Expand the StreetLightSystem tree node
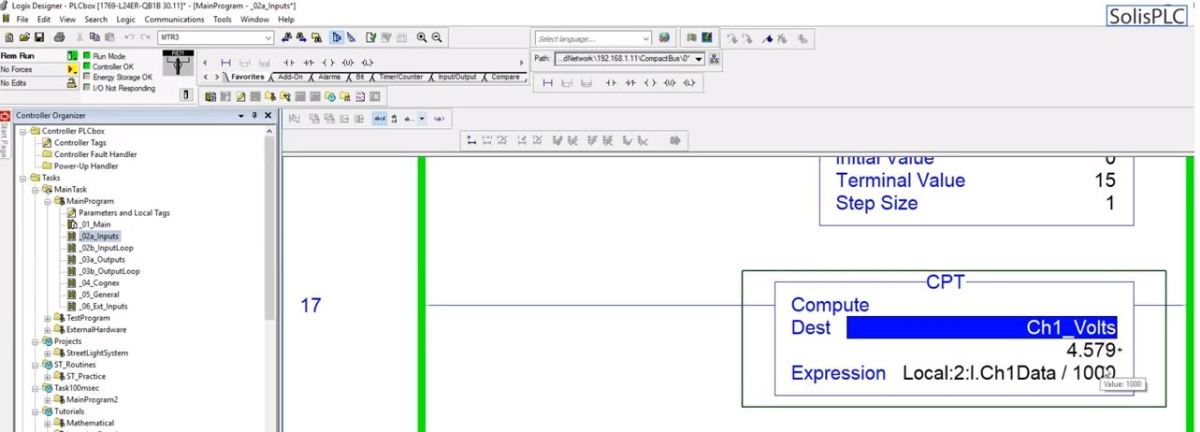1200x432 pixels. coord(46,353)
